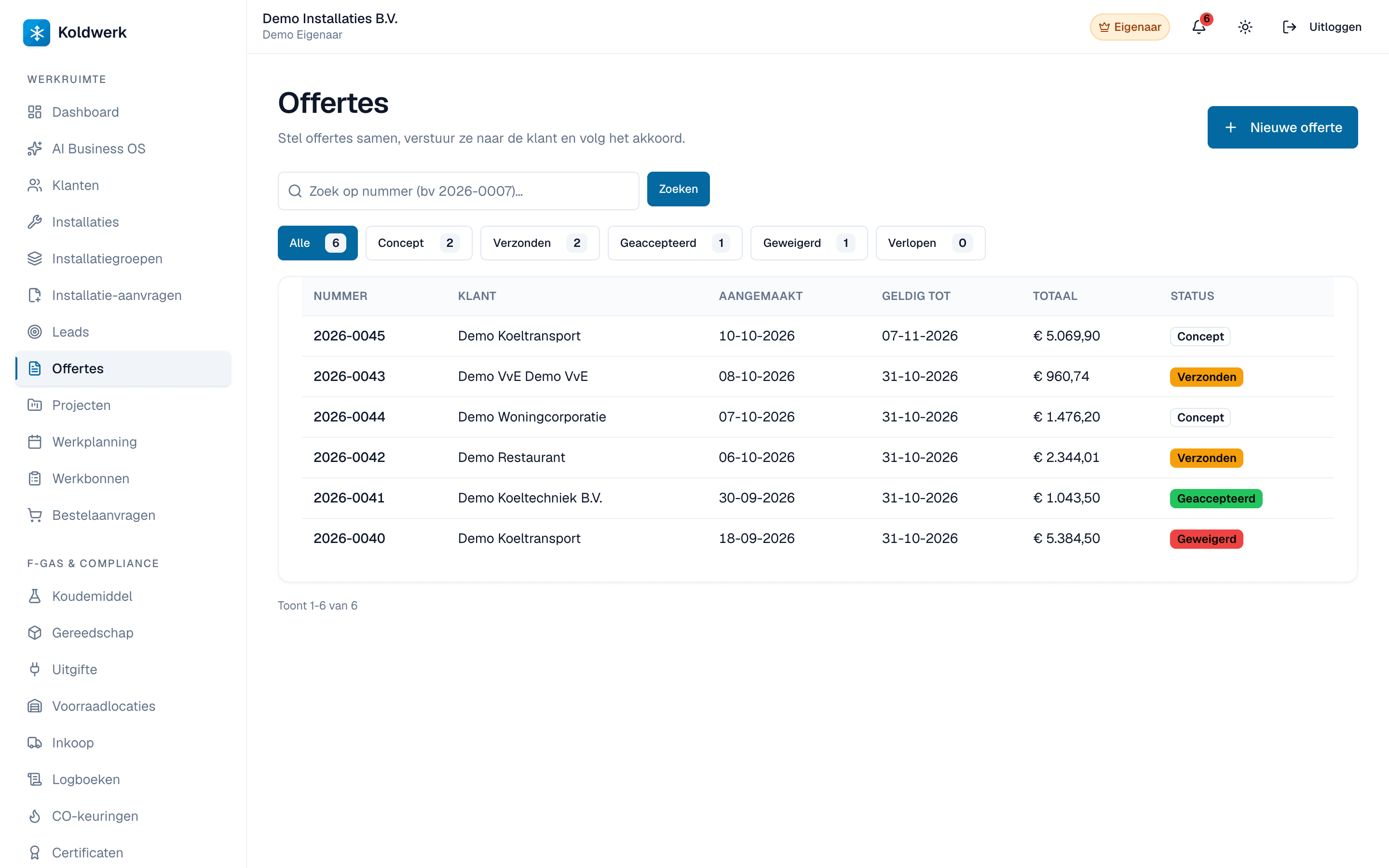Click the Werkplanning calendar icon
Screen dimensions: 1389x868
[34, 442]
